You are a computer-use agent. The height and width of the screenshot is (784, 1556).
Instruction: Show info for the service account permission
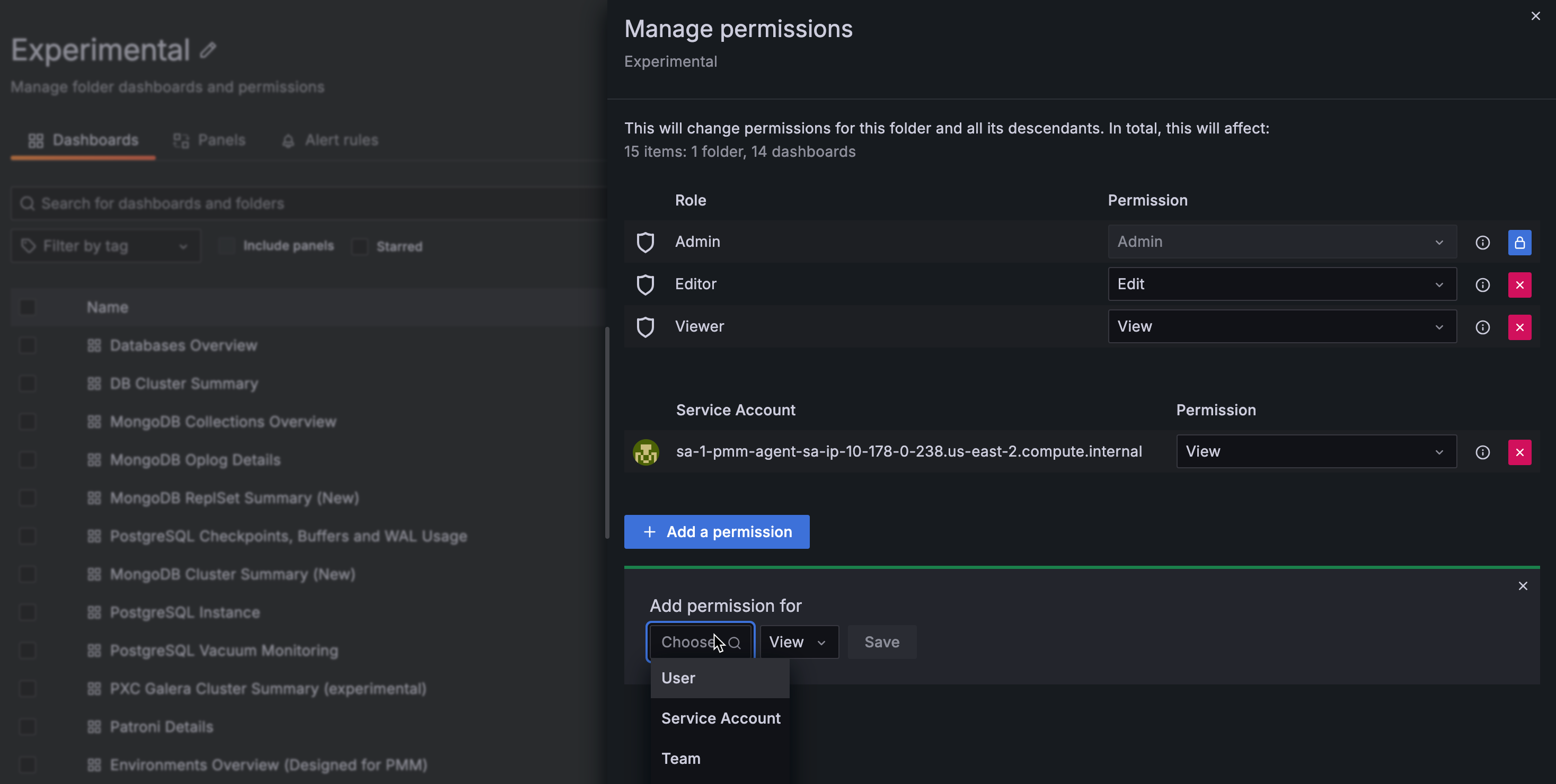click(1482, 452)
